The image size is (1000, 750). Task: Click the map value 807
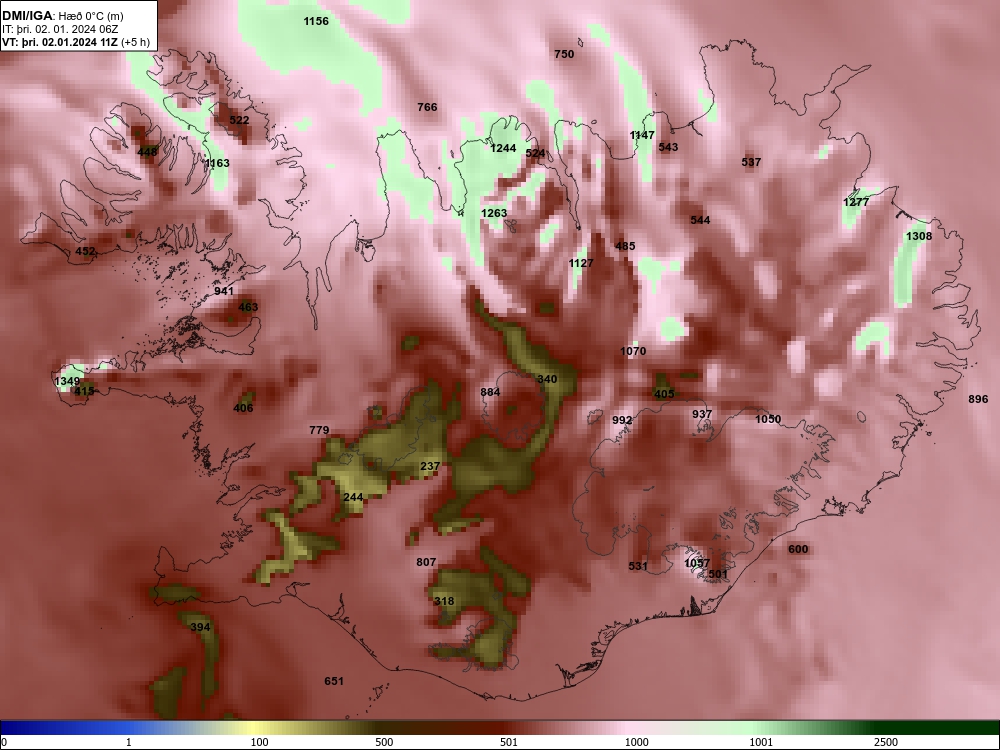point(426,562)
